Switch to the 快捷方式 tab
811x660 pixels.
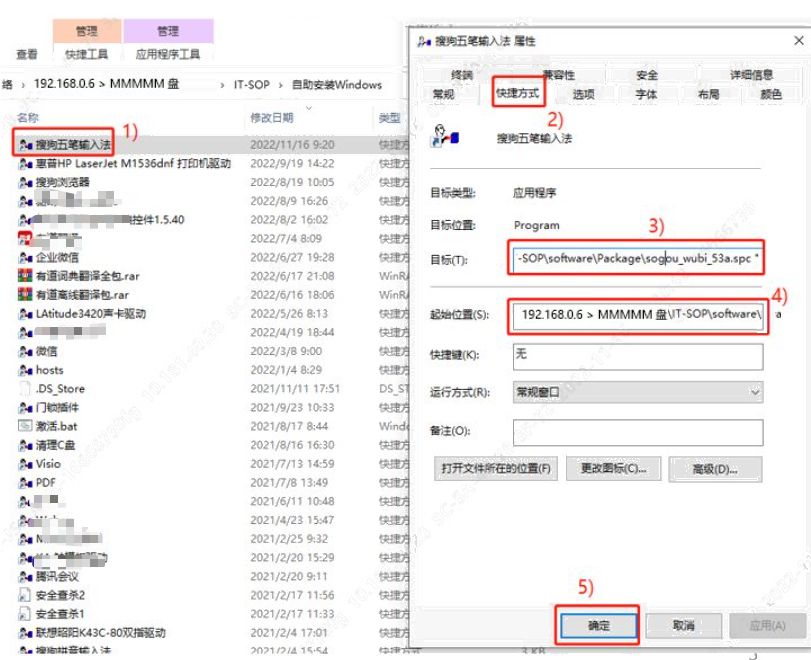[x=517, y=94]
